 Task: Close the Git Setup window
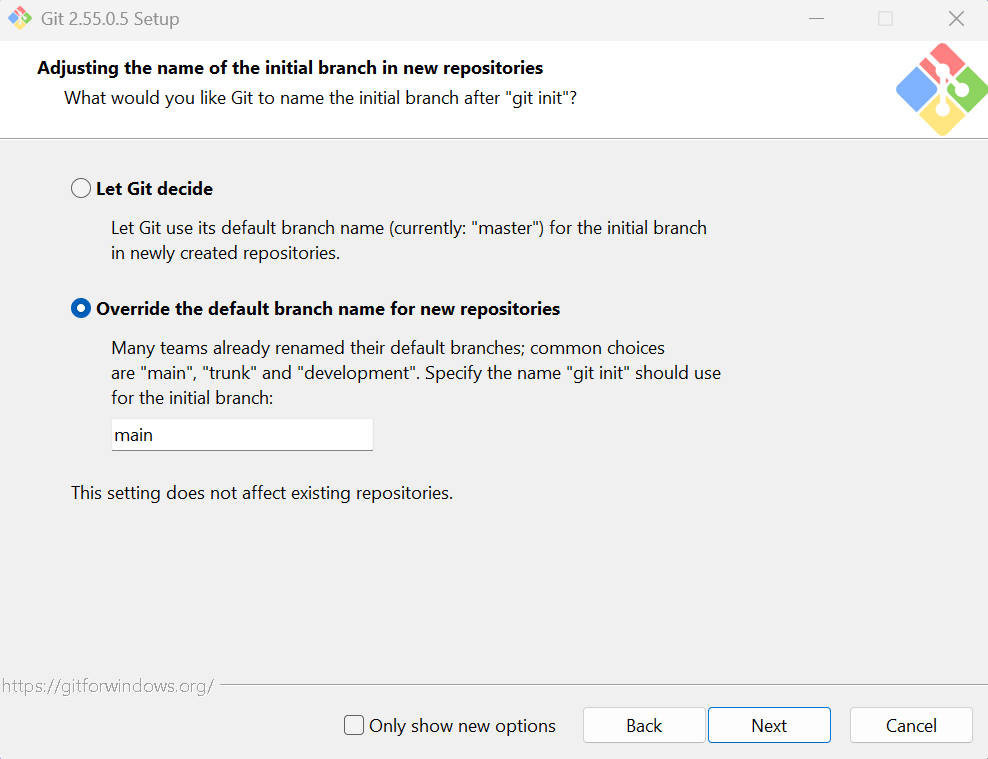[956, 19]
